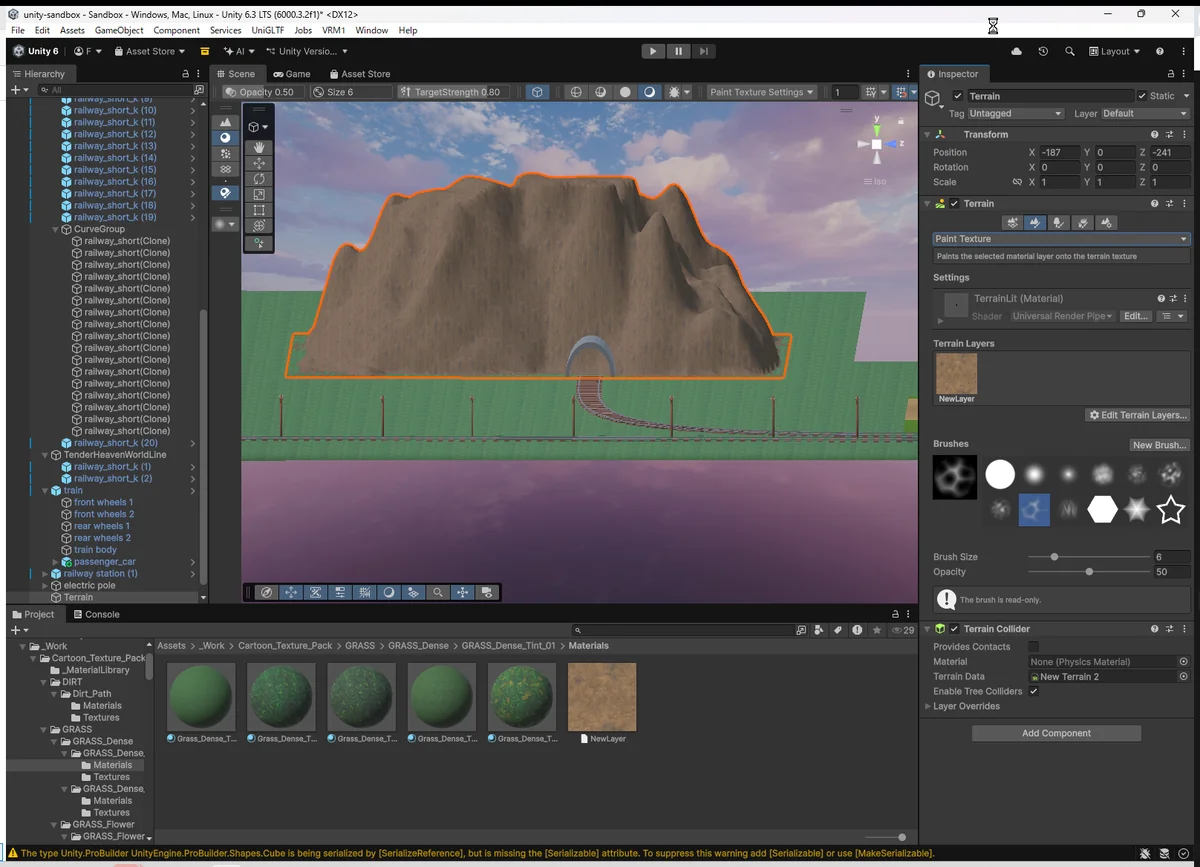Select the Rotate tool in scene toolbar

tap(259, 179)
